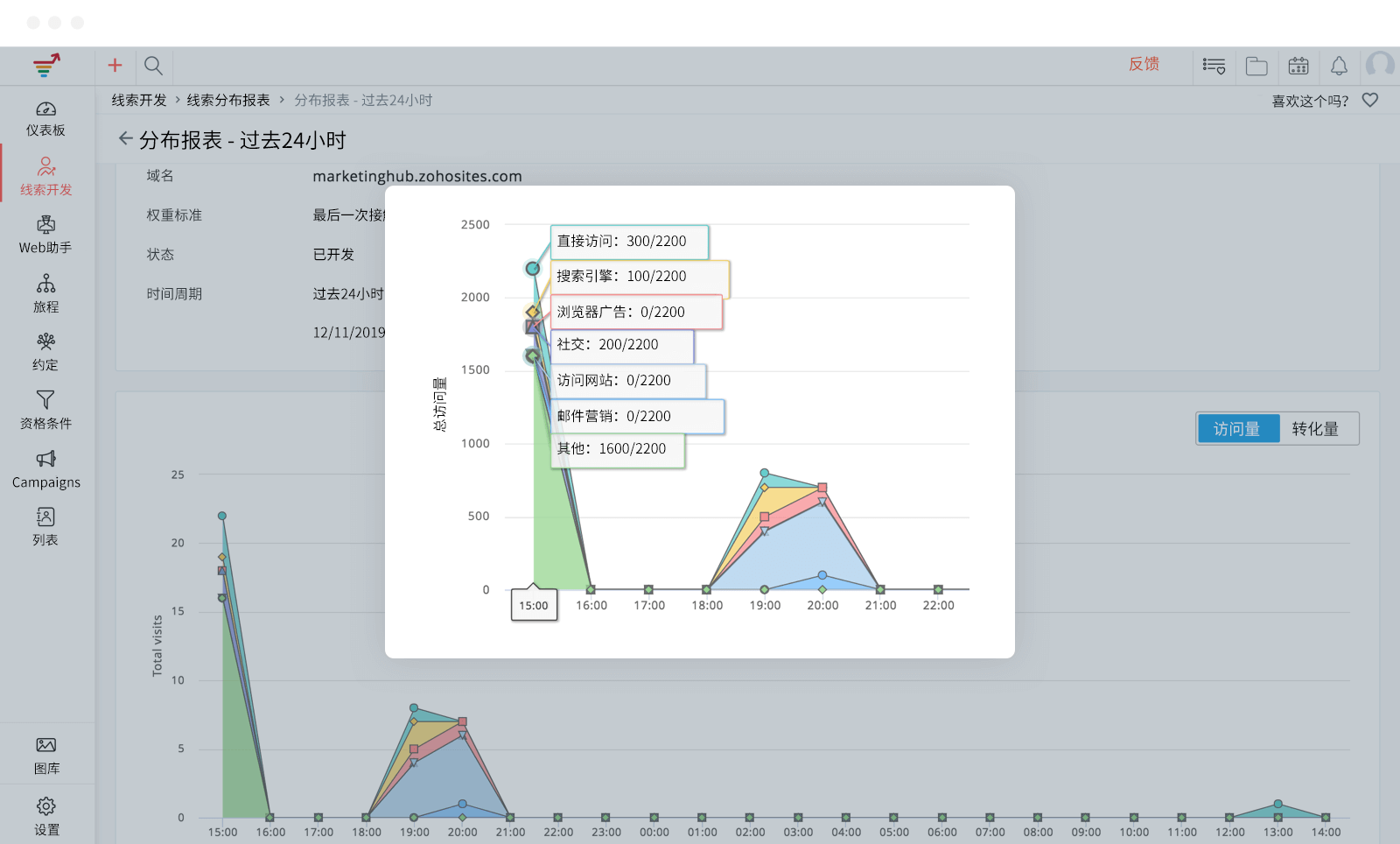Select the 列表 sidebar menu item

[x=45, y=527]
